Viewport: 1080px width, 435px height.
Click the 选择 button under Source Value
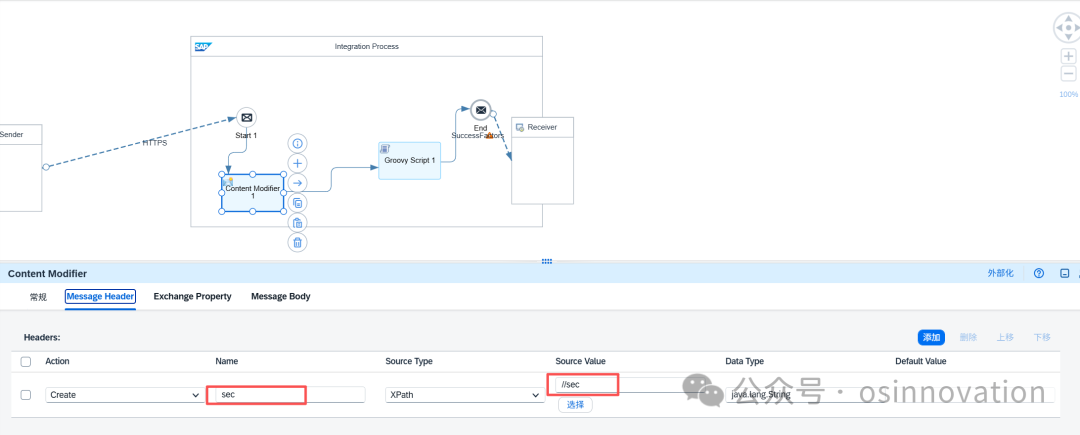575,405
